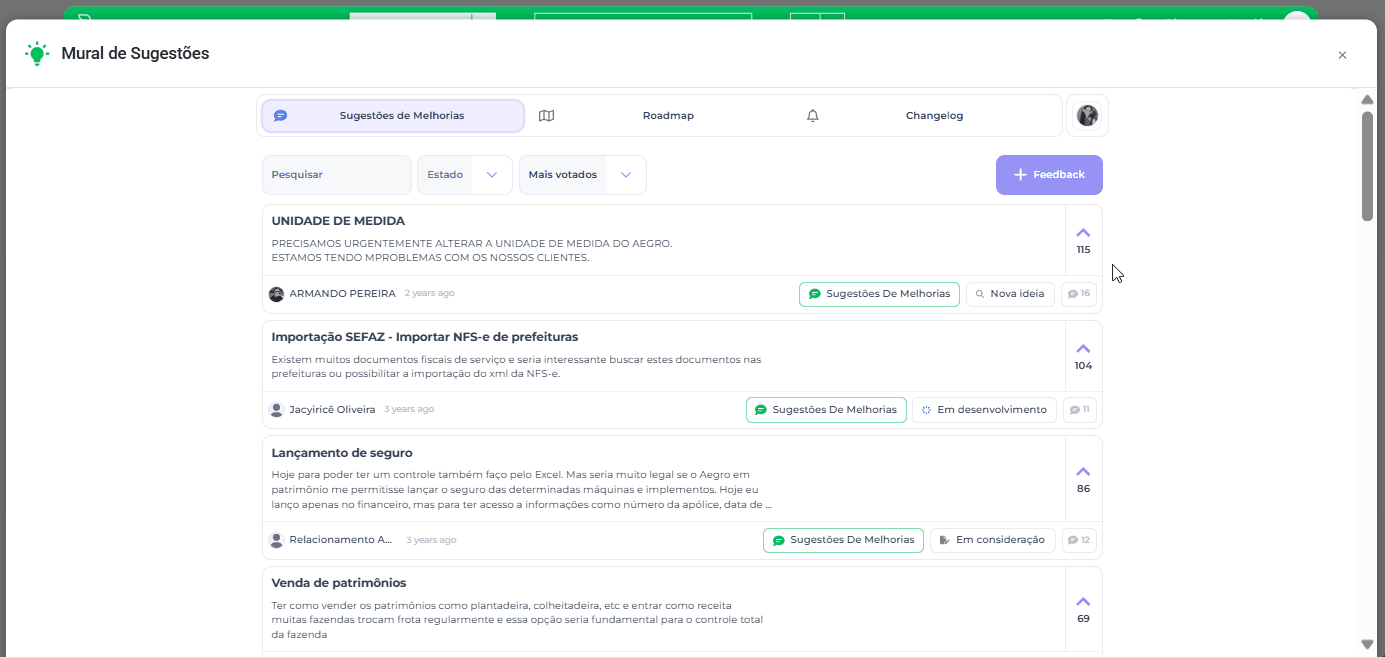The width and height of the screenshot is (1385, 658).
Task: Open the Estado filter dropdown
Action: (x=464, y=174)
